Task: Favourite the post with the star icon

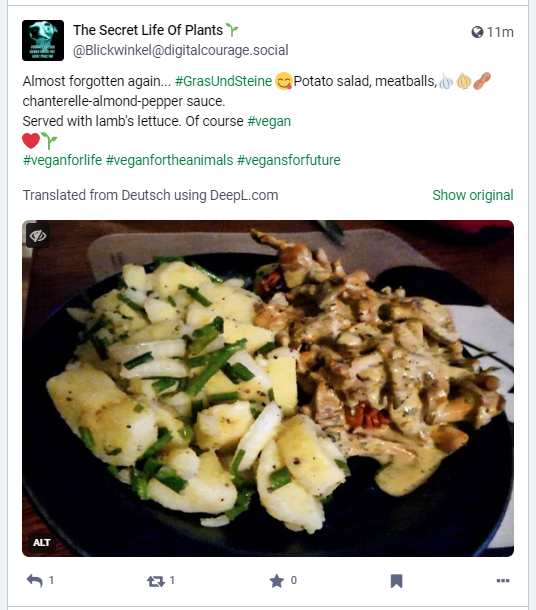Action: (x=277, y=581)
